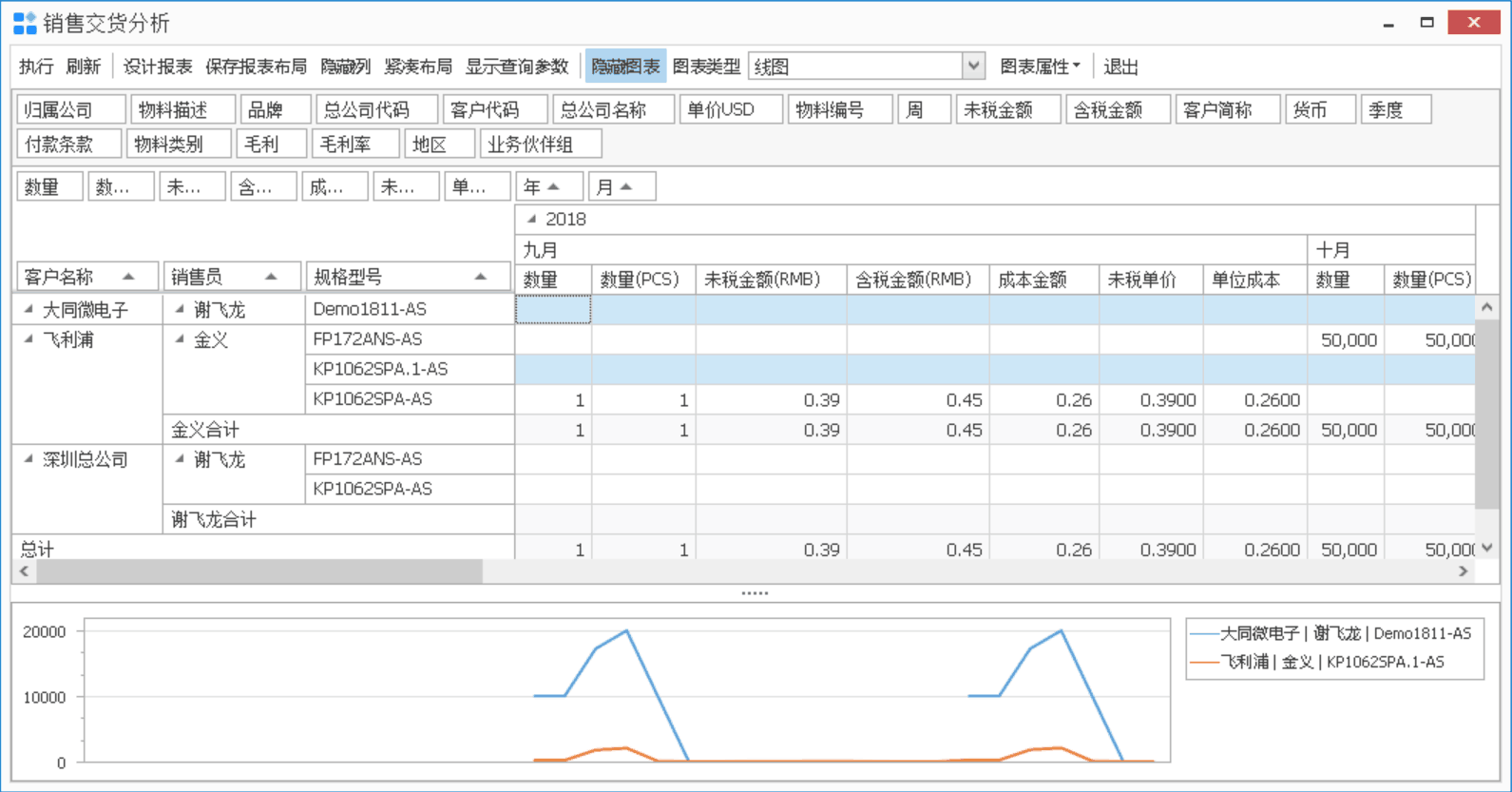Open the 图表类型 combo box dropdown
The image size is (1512, 792).
click(973, 67)
